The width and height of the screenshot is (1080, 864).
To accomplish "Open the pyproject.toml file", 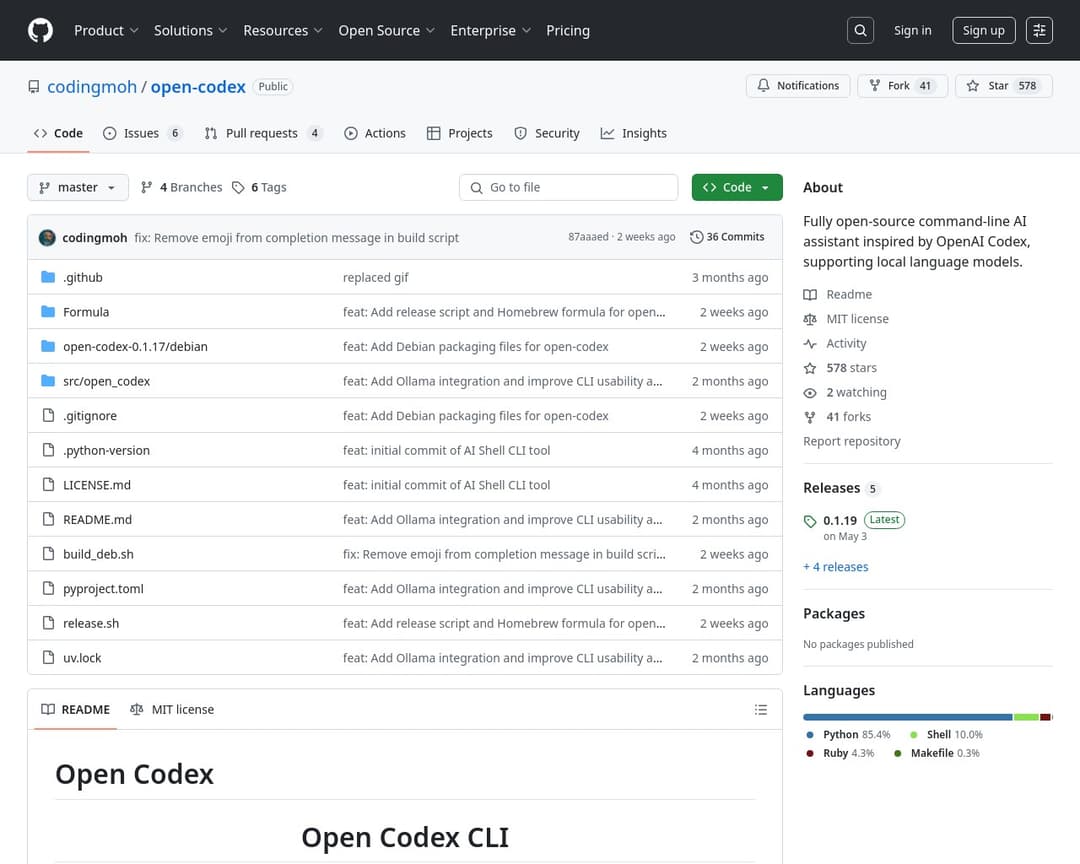I will click(x=103, y=588).
